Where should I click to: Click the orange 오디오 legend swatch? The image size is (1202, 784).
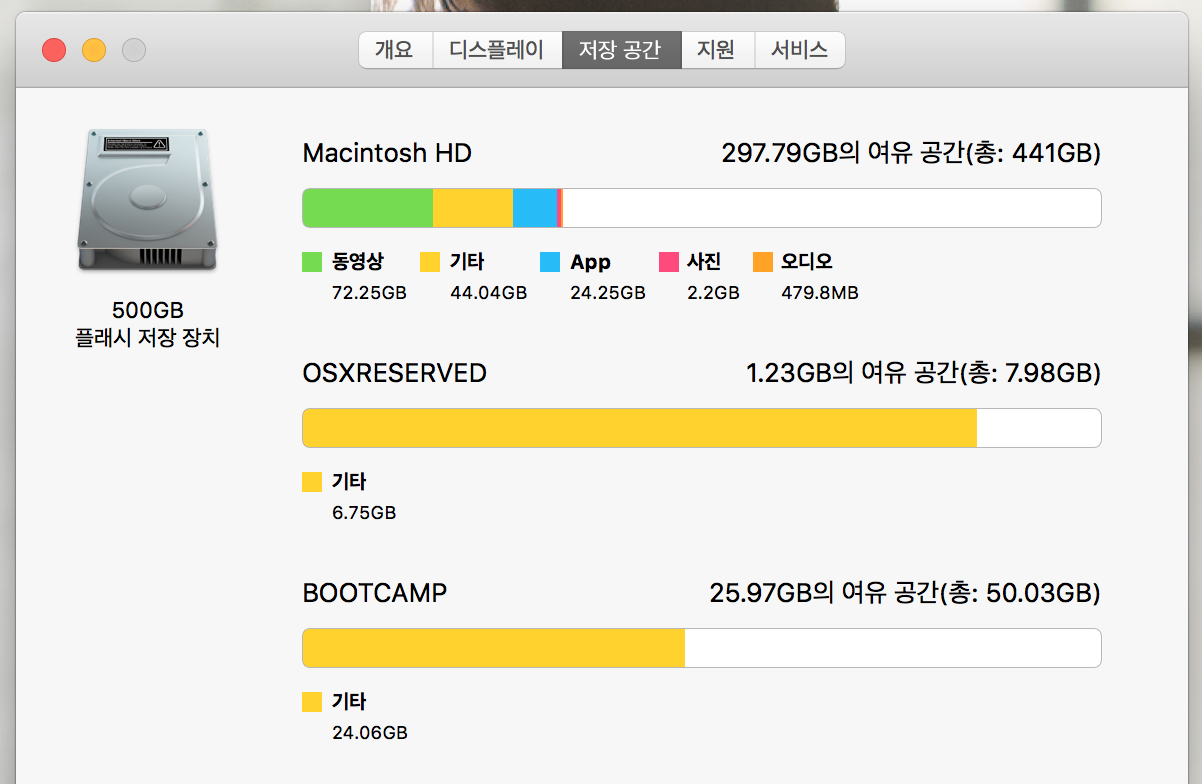(x=763, y=262)
